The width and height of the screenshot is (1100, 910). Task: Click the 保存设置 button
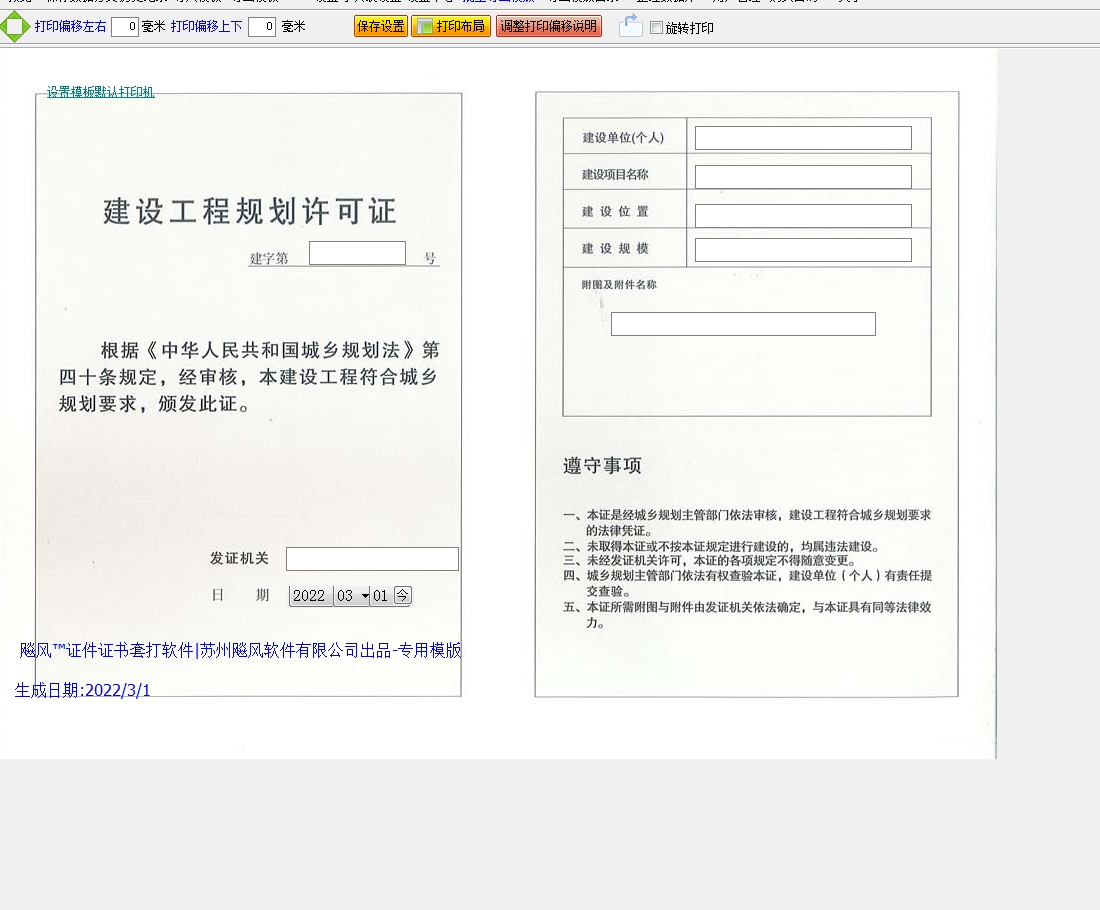(381, 27)
